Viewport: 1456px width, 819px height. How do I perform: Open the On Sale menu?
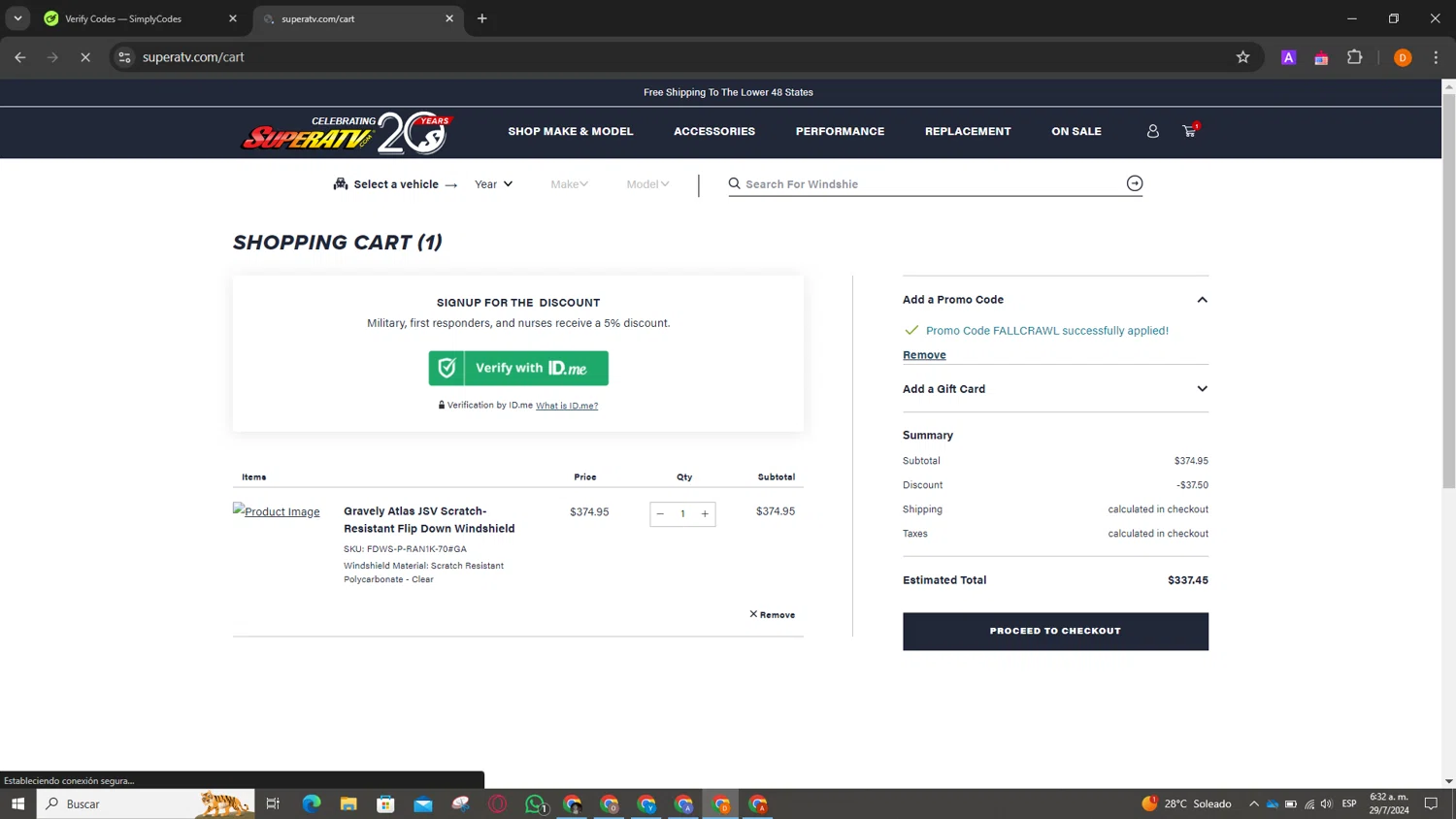pyautogui.click(x=1076, y=131)
